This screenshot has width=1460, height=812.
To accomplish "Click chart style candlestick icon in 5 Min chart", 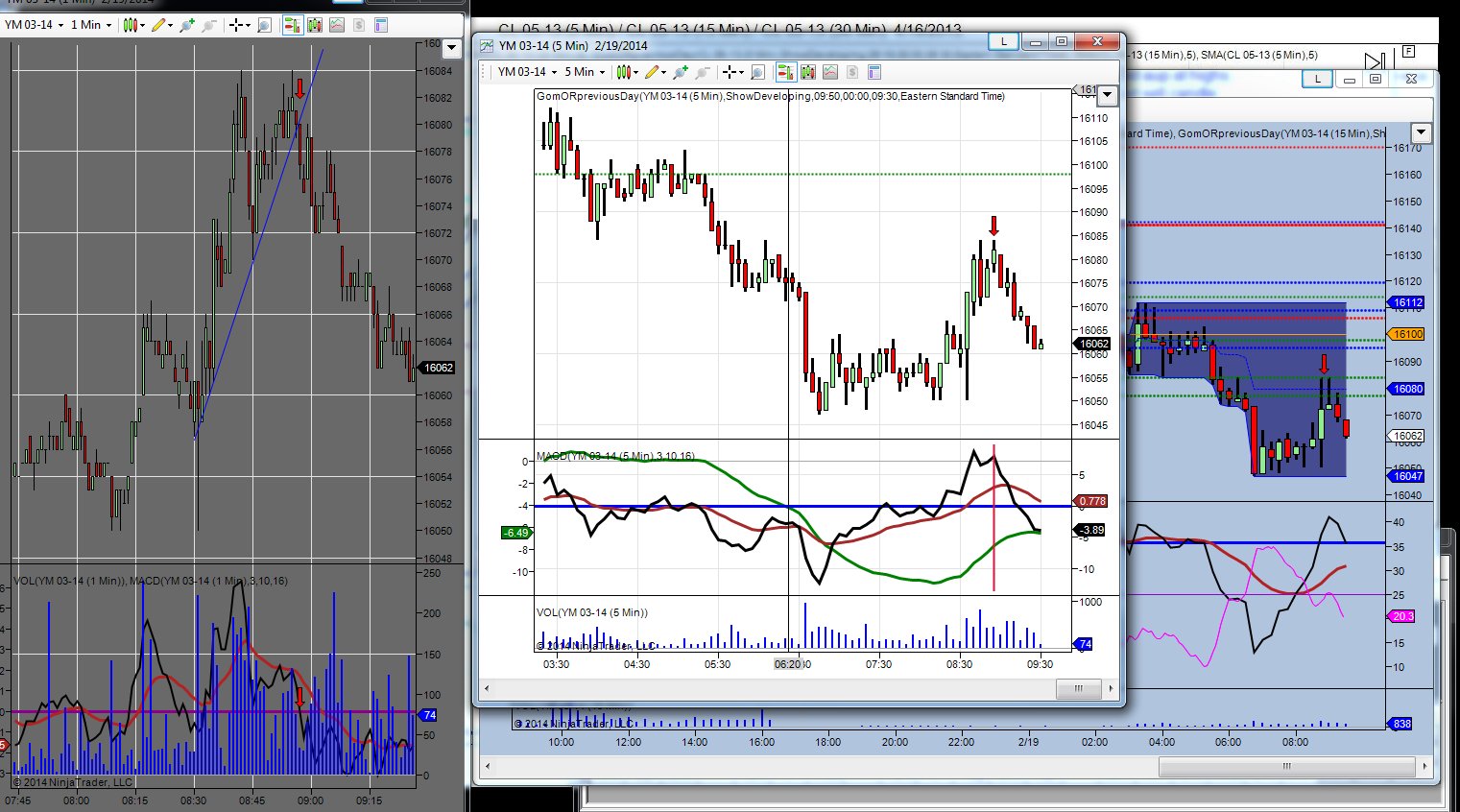I will point(624,72).
